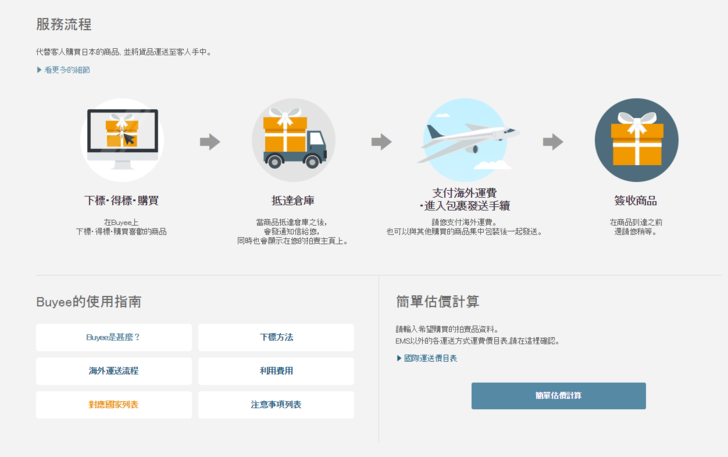This screenshot has width=728, height=457.
Task: Click the 簽收商品 step heading
Action: click(636, 201)
